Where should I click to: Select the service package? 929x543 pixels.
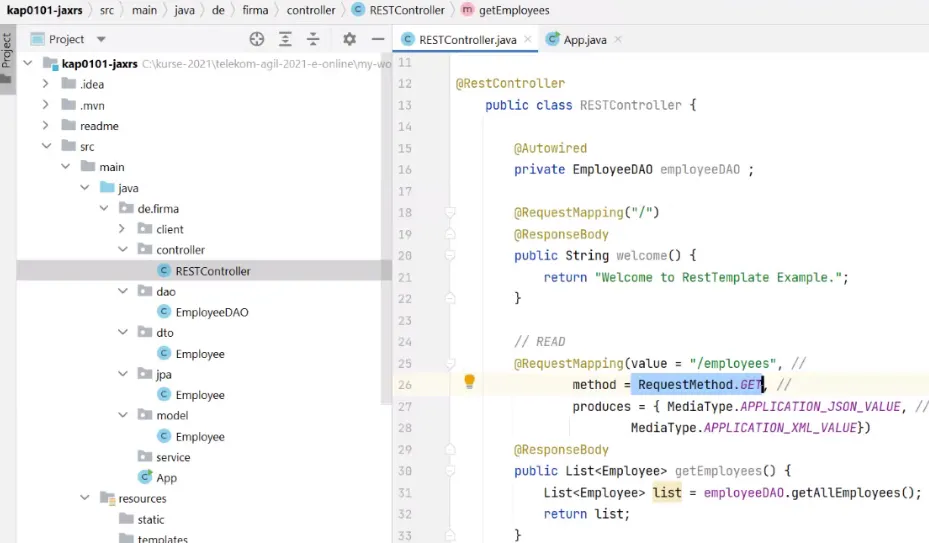[x=164, y=457]
